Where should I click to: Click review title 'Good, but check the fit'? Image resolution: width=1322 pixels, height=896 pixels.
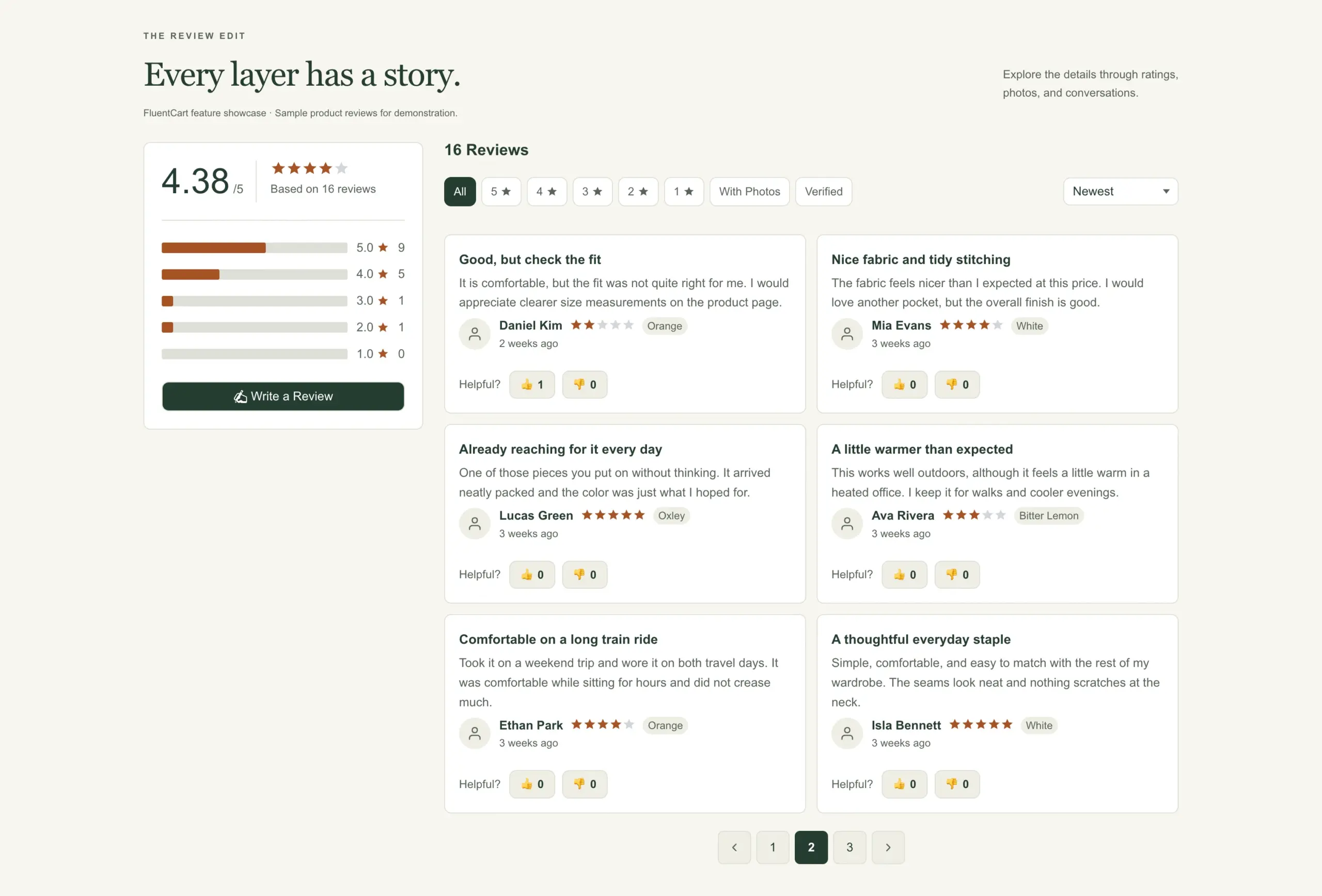(530, 259)
